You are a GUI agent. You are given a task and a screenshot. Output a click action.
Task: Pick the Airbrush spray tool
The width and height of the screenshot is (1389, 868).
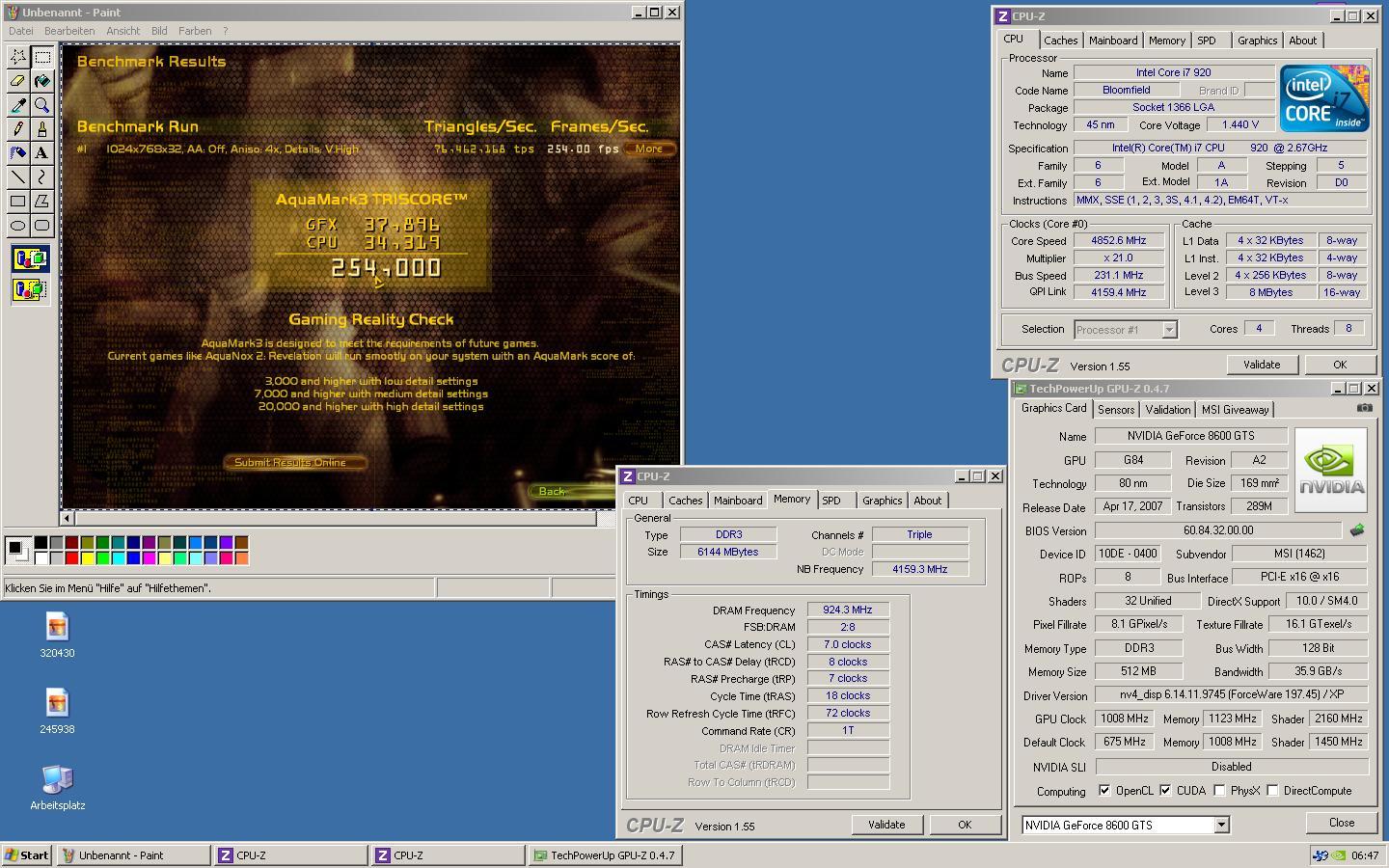[x=17, y=153]
